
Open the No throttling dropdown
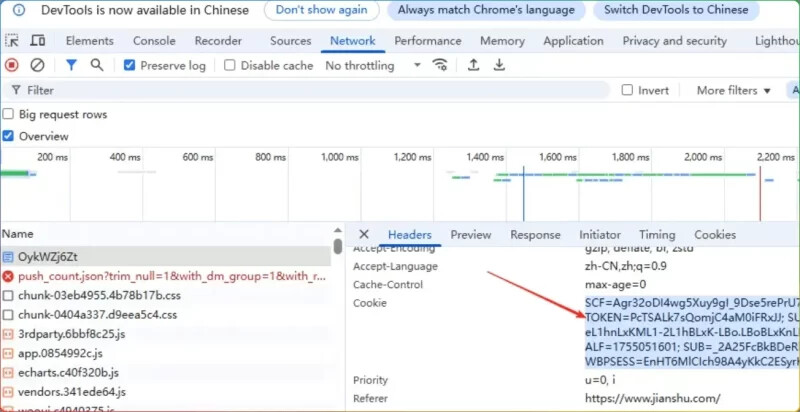click(373, 65)
